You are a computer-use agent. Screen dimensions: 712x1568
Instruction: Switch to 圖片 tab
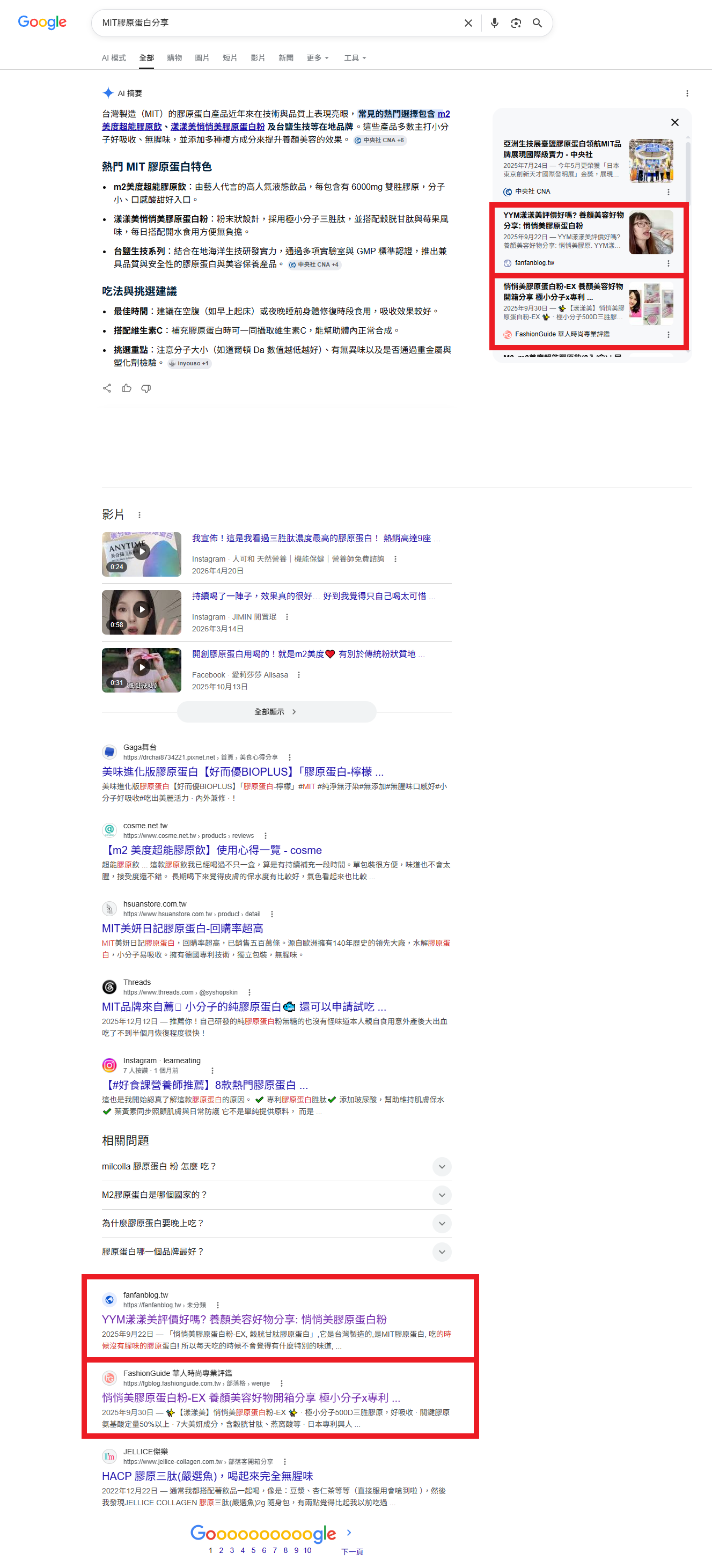pos(202,58)
